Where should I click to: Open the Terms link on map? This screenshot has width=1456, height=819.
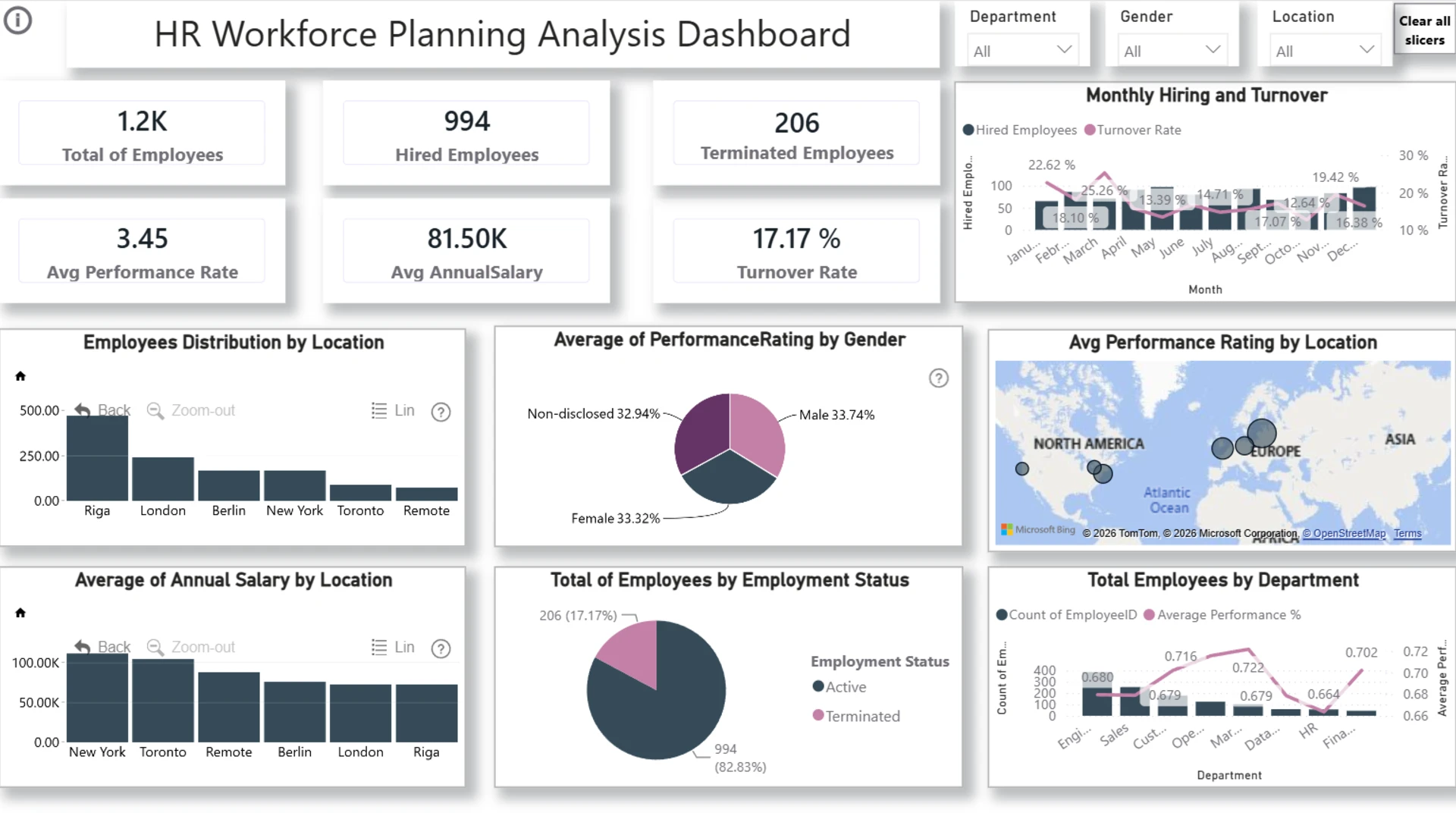(x=1407, y=533)
